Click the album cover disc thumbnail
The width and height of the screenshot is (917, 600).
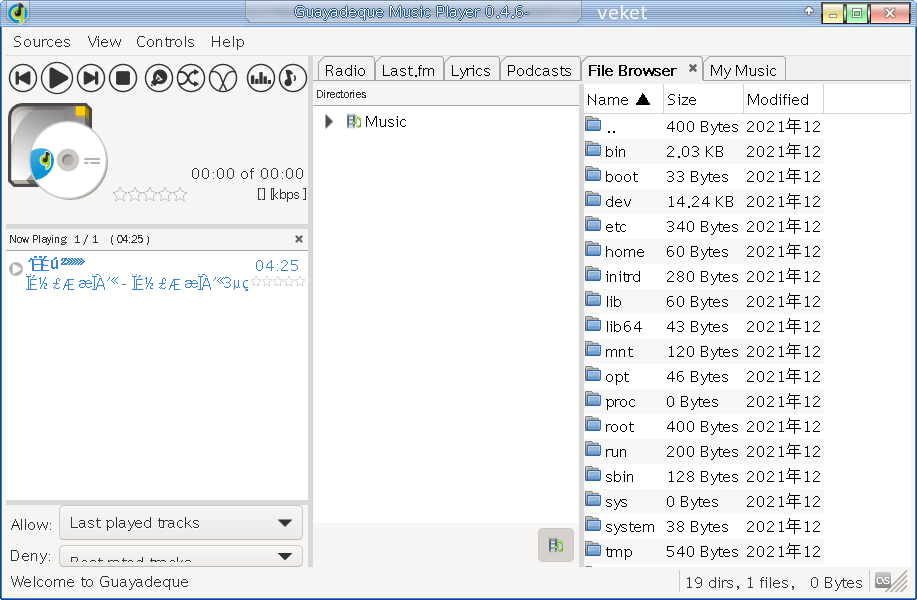[58, 151]
